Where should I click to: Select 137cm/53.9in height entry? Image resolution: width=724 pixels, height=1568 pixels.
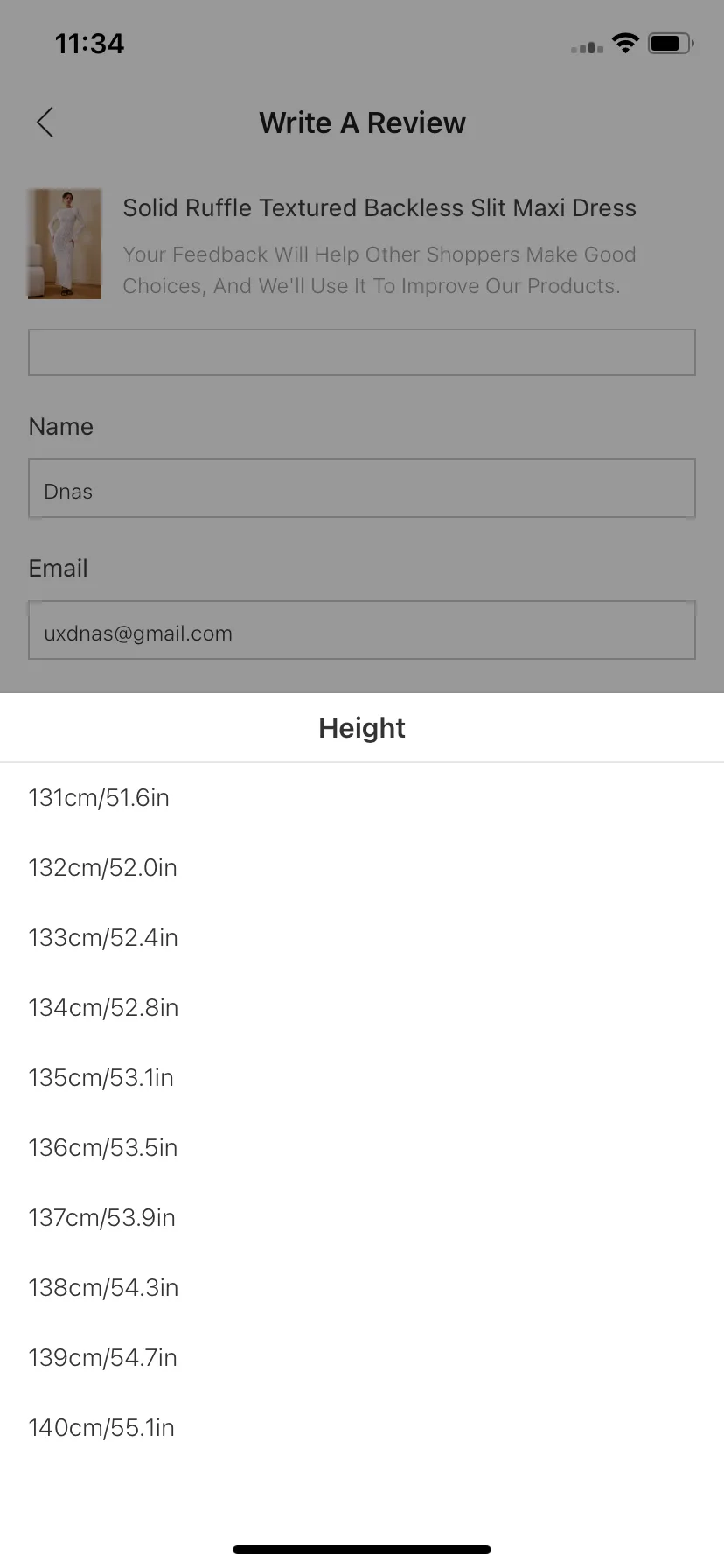coord(362,1217)
